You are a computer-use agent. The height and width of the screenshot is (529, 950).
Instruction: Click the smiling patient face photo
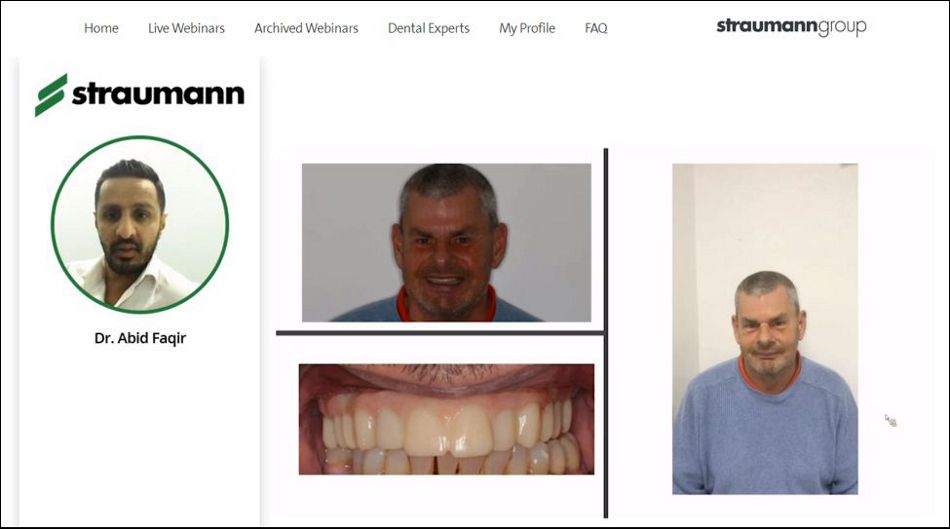coord(447,242)
